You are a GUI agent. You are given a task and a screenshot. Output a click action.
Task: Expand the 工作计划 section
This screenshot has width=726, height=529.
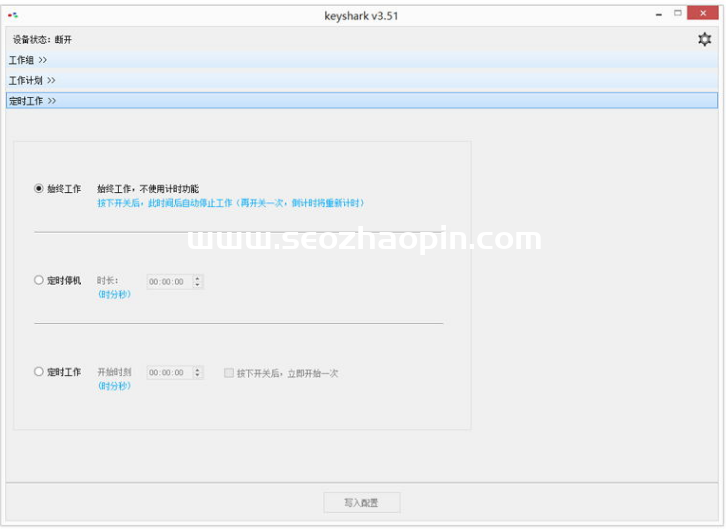click(x=32, y=80)
